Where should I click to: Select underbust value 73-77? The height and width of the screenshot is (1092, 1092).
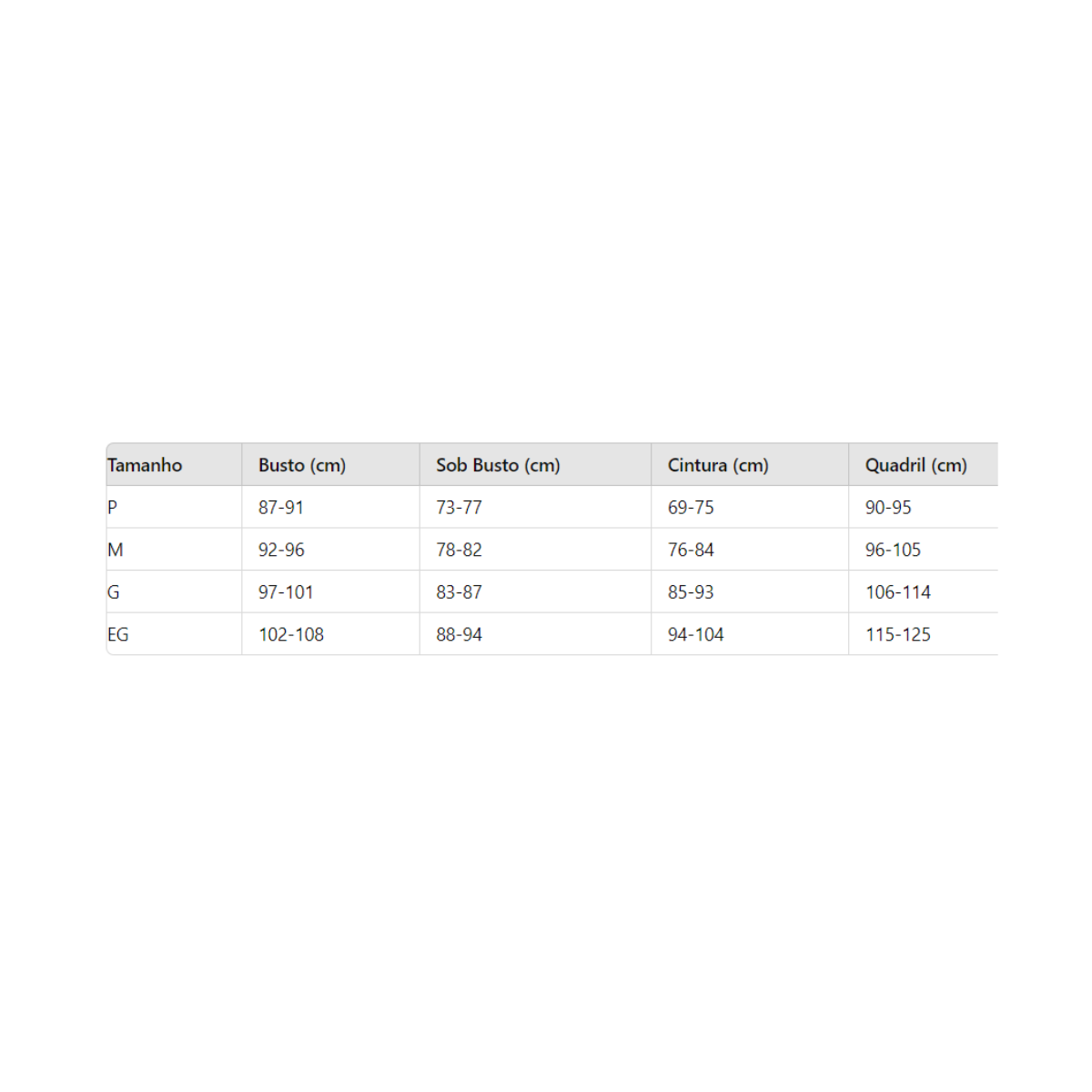point(459,508)
